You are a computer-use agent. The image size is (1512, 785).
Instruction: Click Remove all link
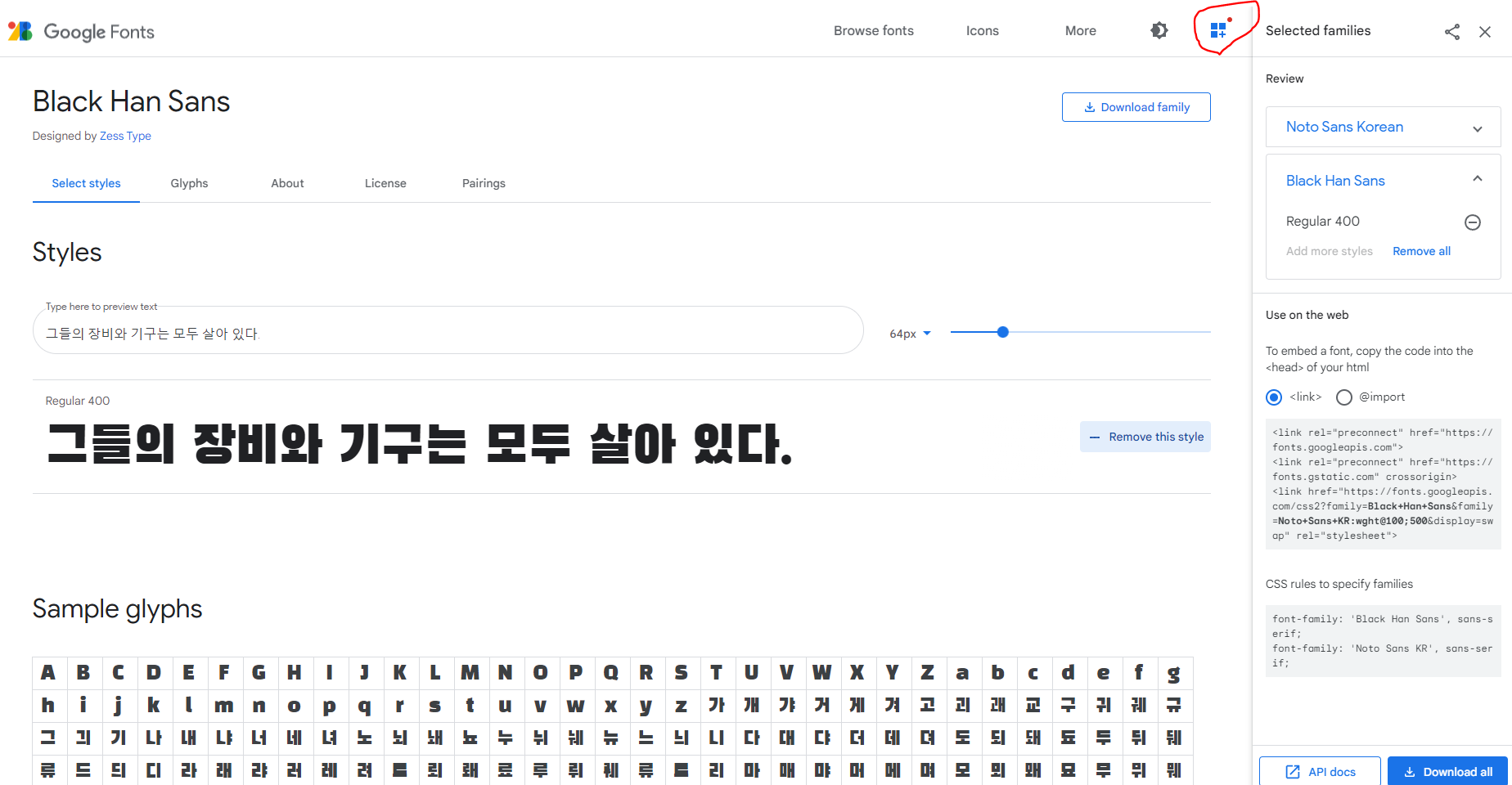[1422, 251]
